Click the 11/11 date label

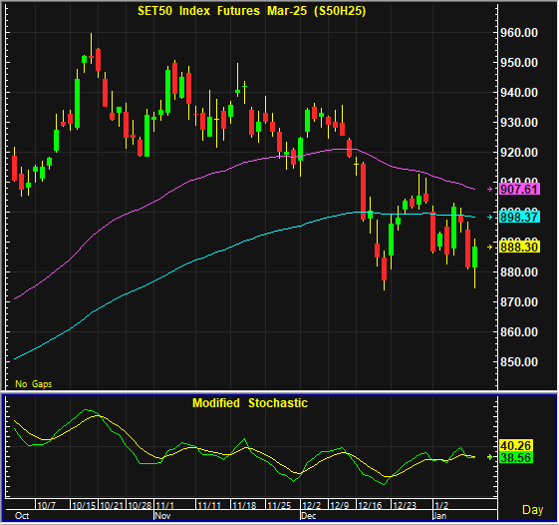pos(209,505)
